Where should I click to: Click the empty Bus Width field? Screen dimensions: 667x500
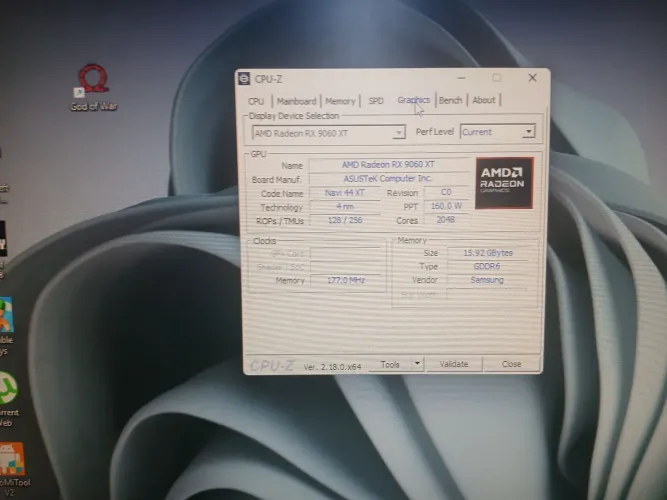(487, 294)
